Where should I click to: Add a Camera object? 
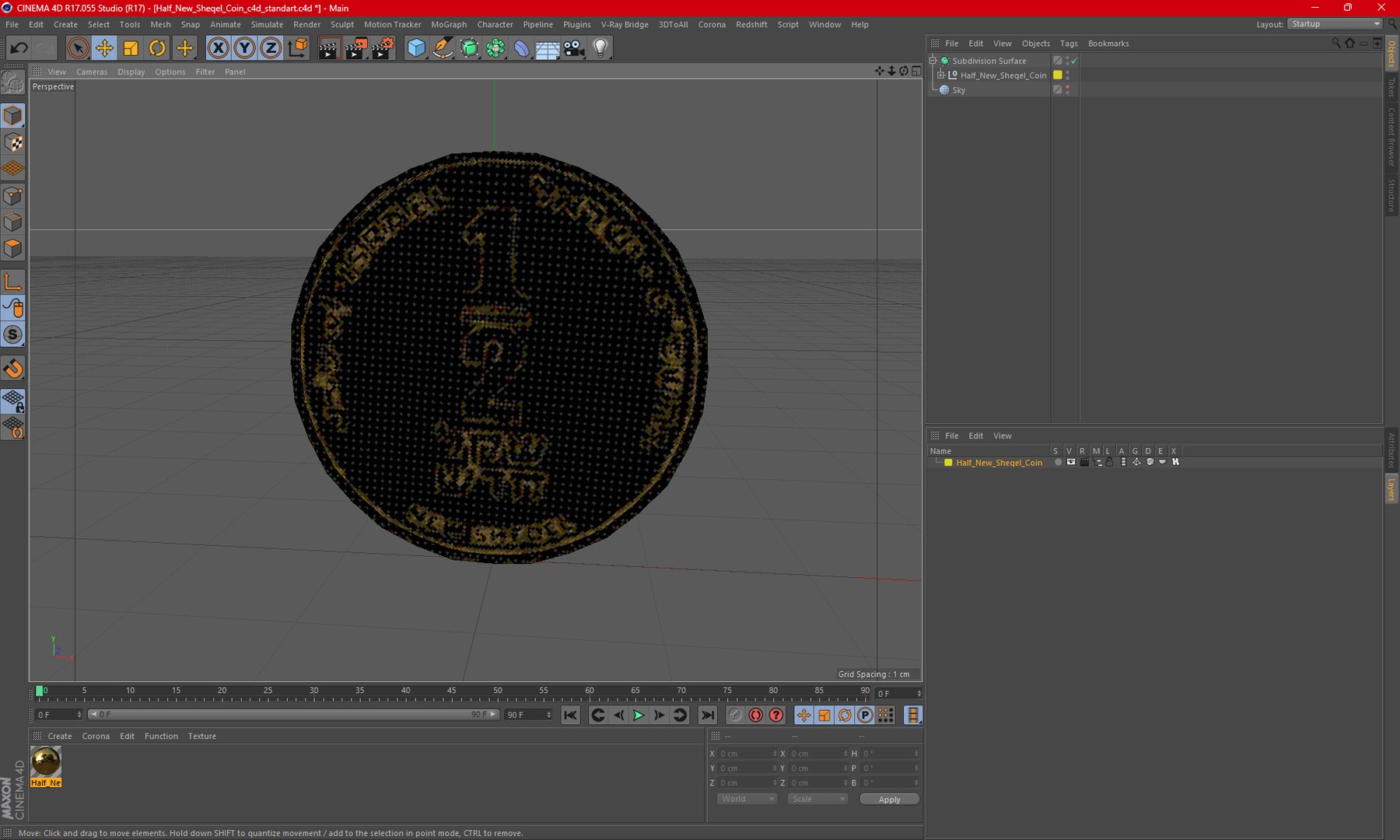pyautogui.click(x=574, y=48)
